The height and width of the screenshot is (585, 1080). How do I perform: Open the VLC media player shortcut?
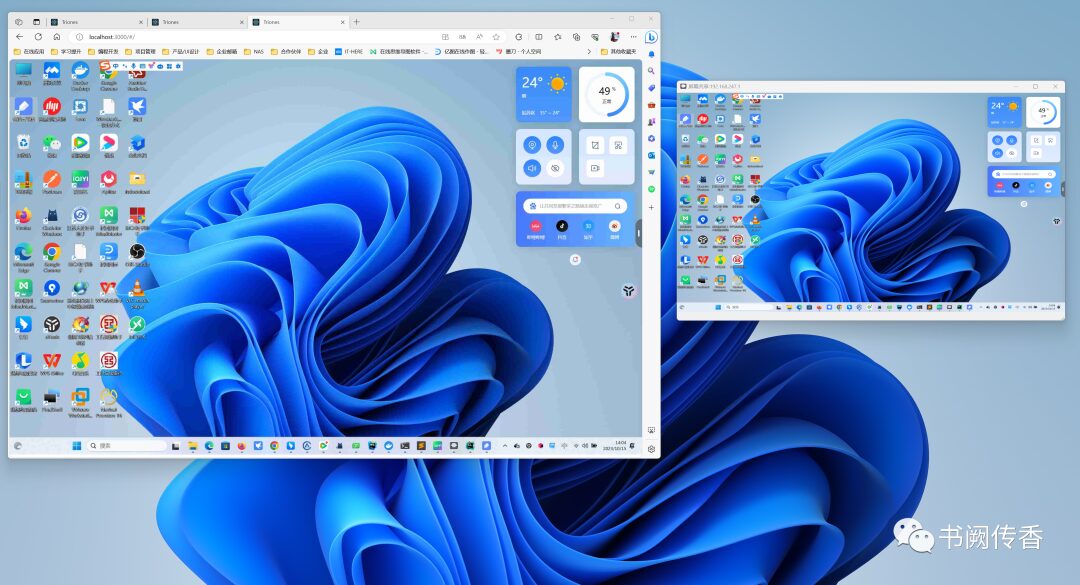tap(137, 294)
